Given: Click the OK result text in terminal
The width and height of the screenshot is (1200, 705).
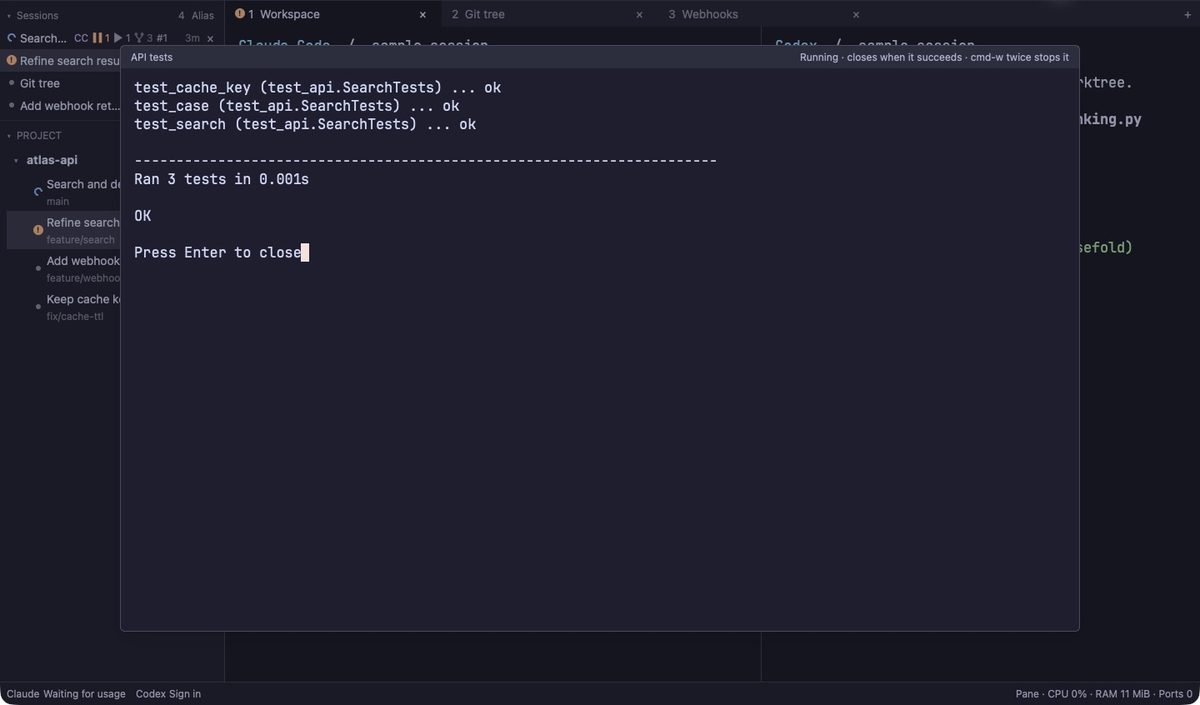Looking at the screenshot, I should coord(143,216).
